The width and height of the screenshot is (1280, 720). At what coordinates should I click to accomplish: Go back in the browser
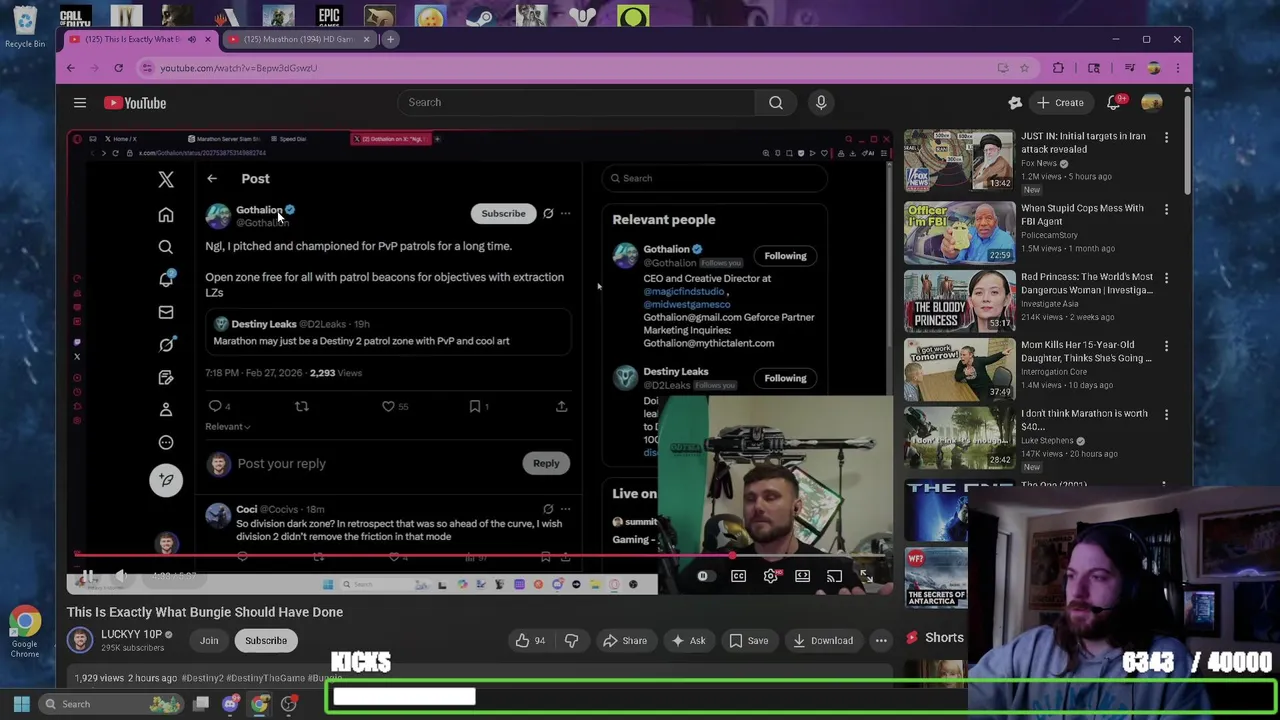click(71, 68)
